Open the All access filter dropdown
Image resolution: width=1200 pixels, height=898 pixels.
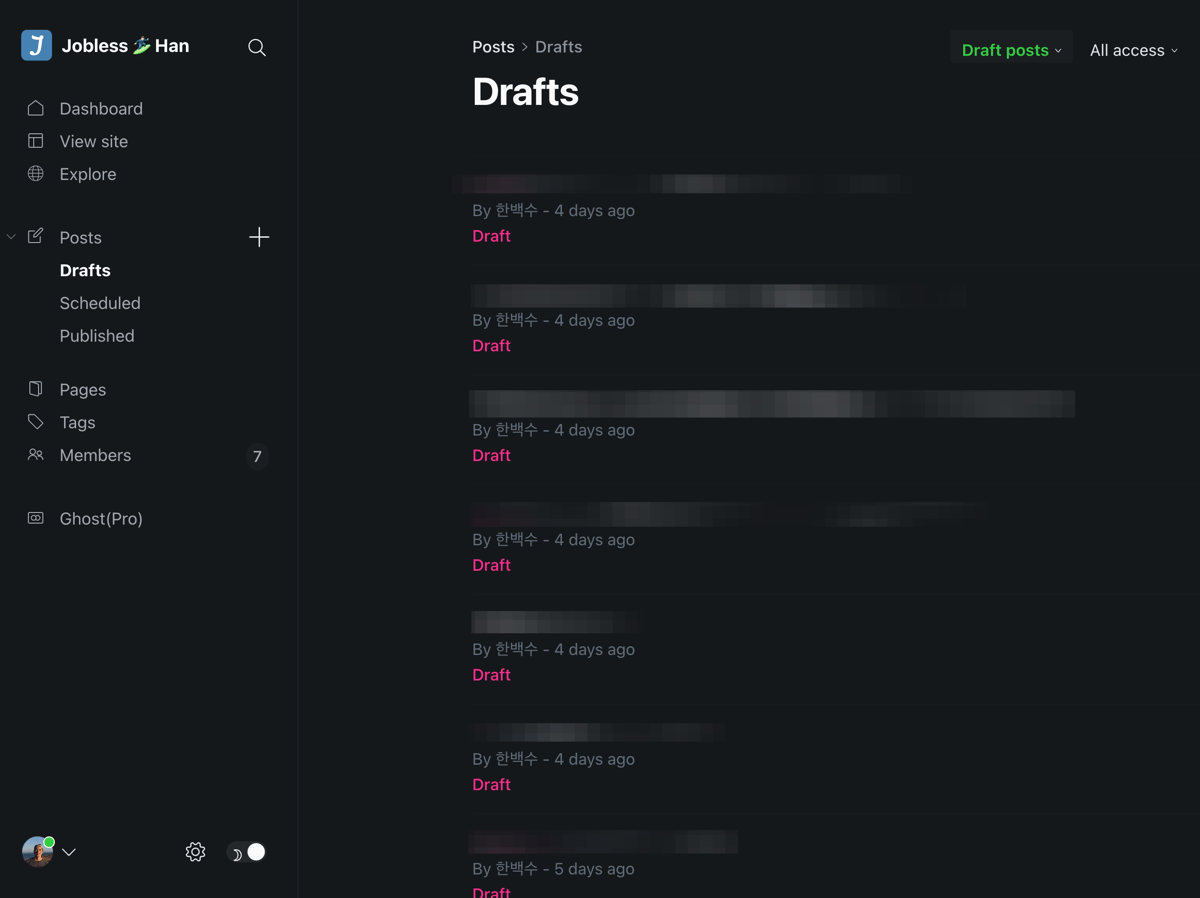pos(1133,50)
